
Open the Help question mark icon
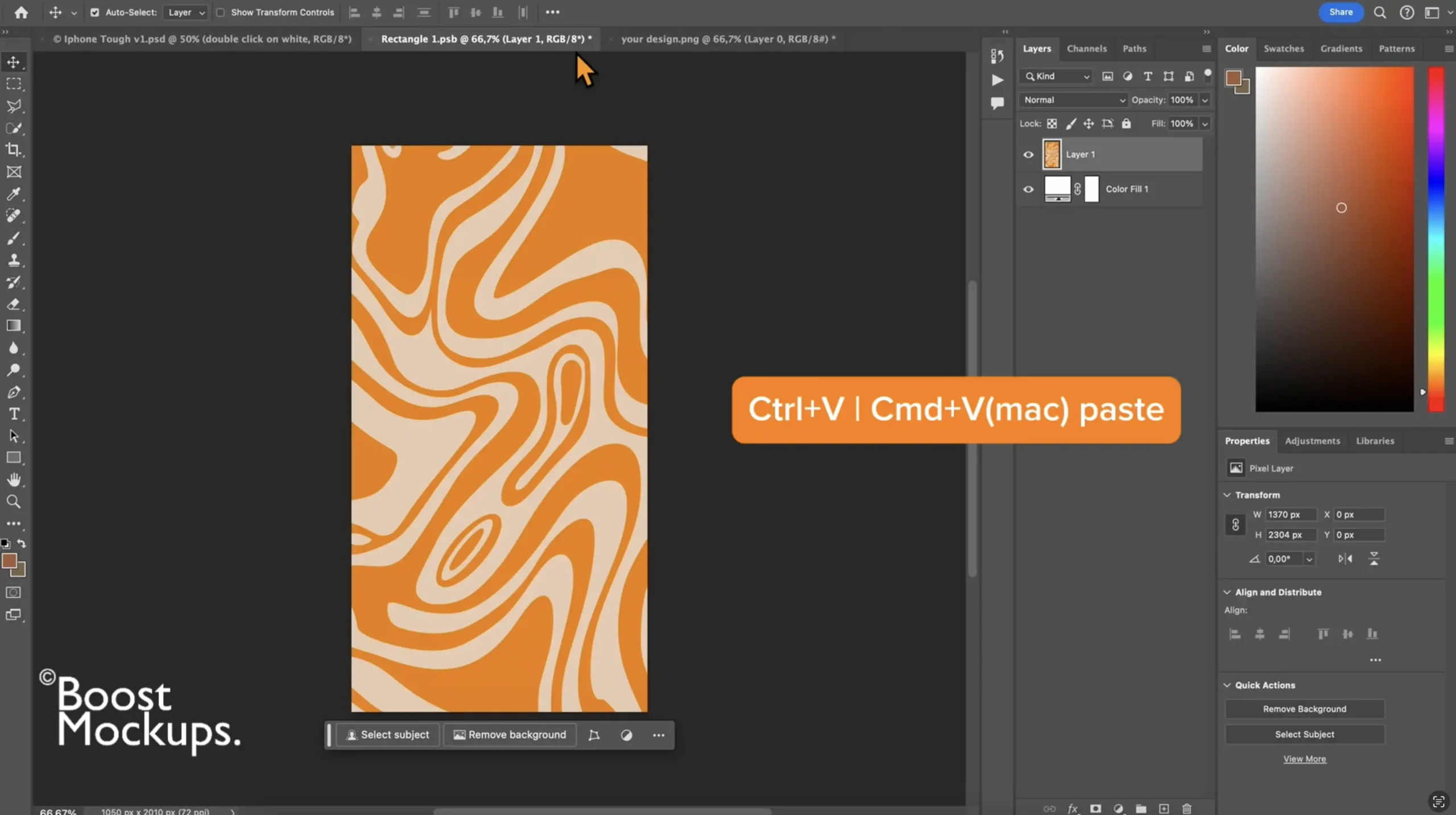pyautogui.click(x=1407, y=13)
